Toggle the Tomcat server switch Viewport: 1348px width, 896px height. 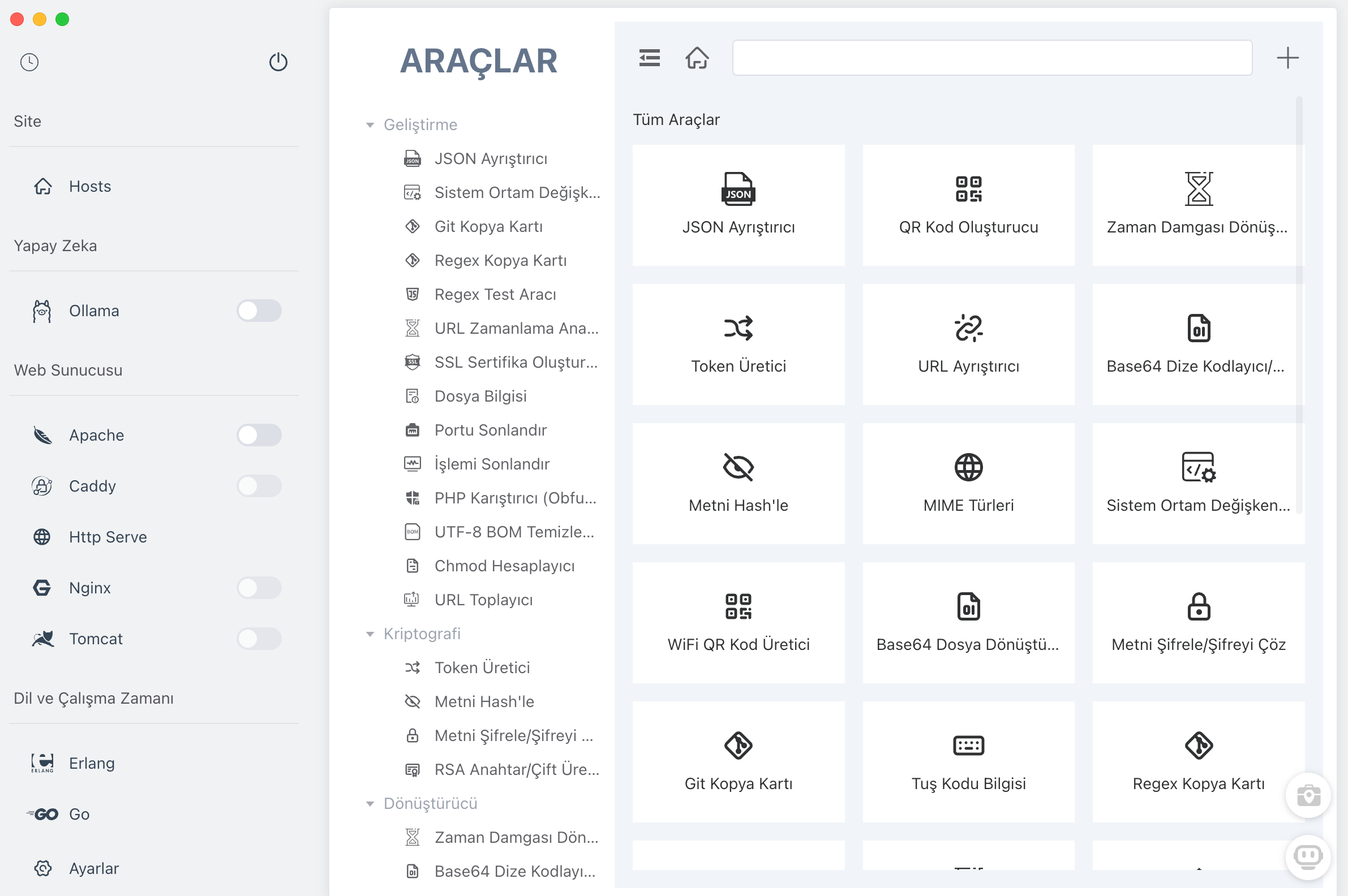point(259,638)
